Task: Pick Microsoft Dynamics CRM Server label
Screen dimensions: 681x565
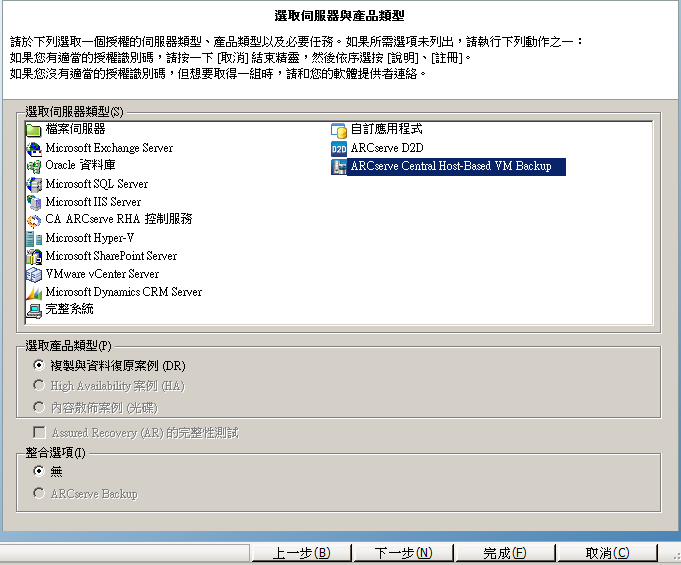Action: tap(124, 291)
